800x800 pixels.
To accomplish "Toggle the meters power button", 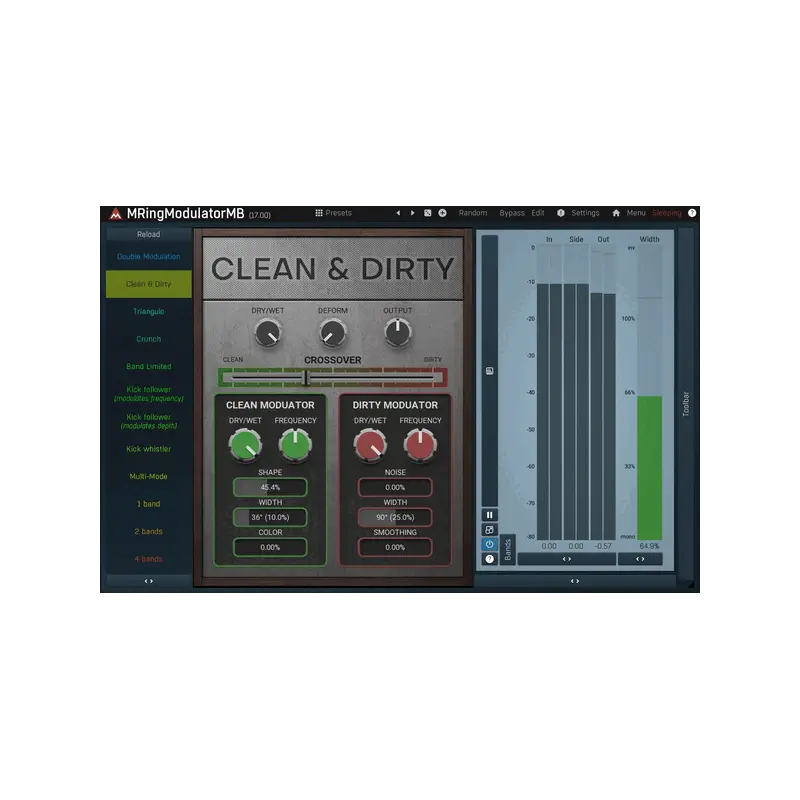I will (489, 544).
